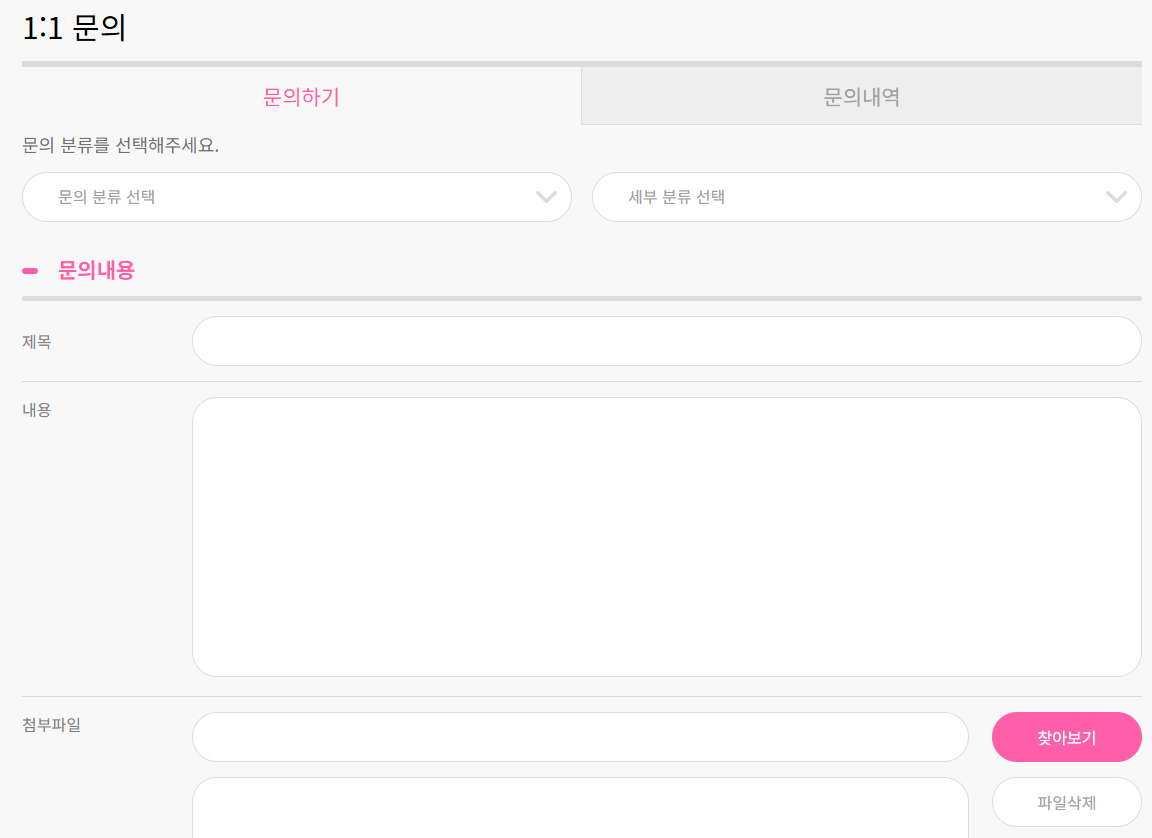The height and width of the screenshot is (838, 1152).
Task: Click the chevron arrow in 문의 분류 선택
Action: 546,197
